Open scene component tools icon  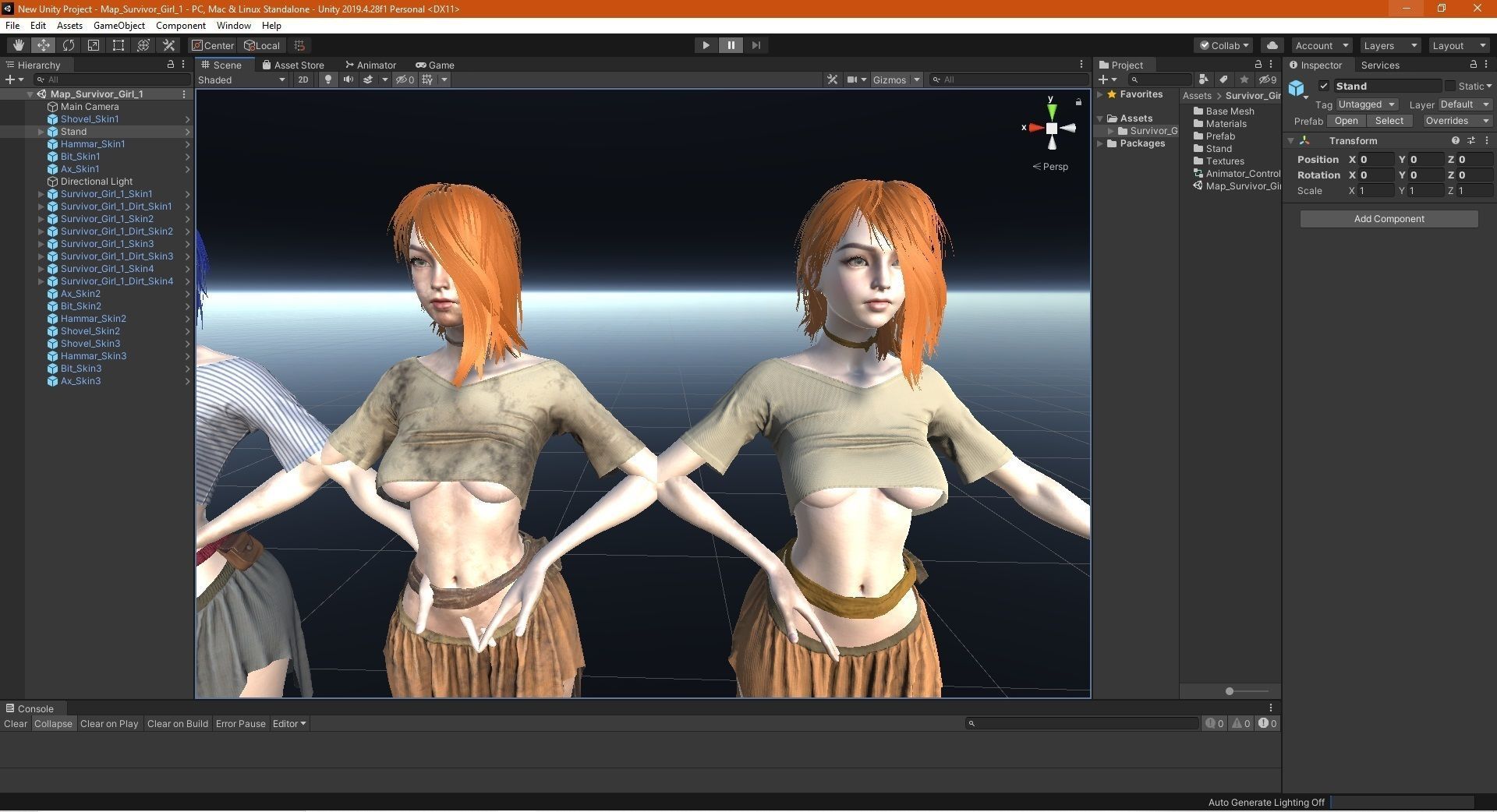click(833, 79)
